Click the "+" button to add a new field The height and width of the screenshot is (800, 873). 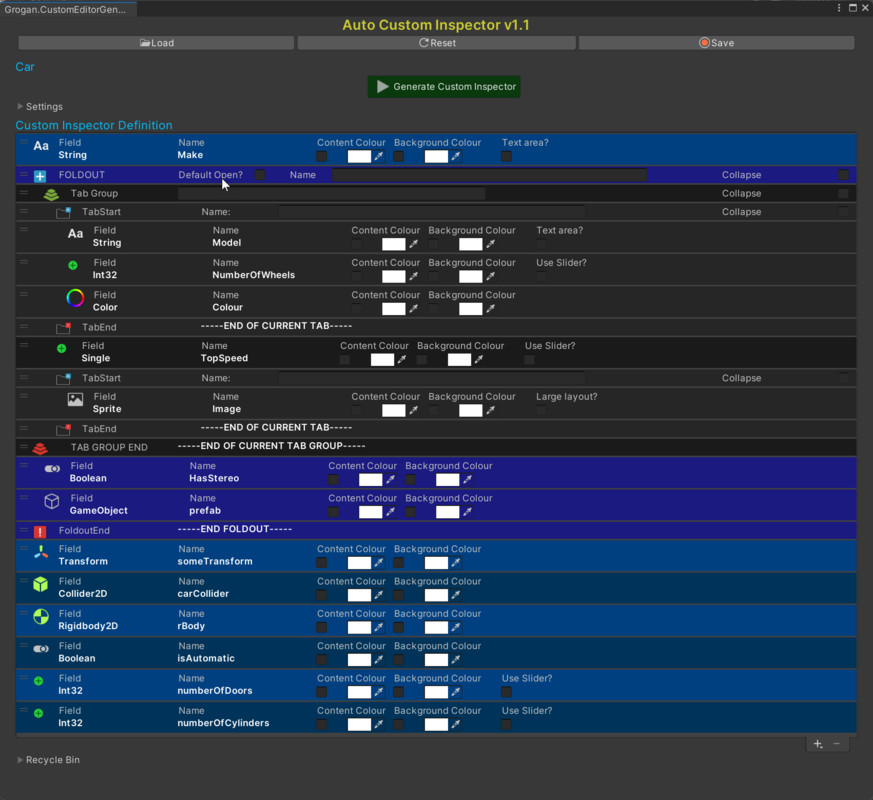818,743
